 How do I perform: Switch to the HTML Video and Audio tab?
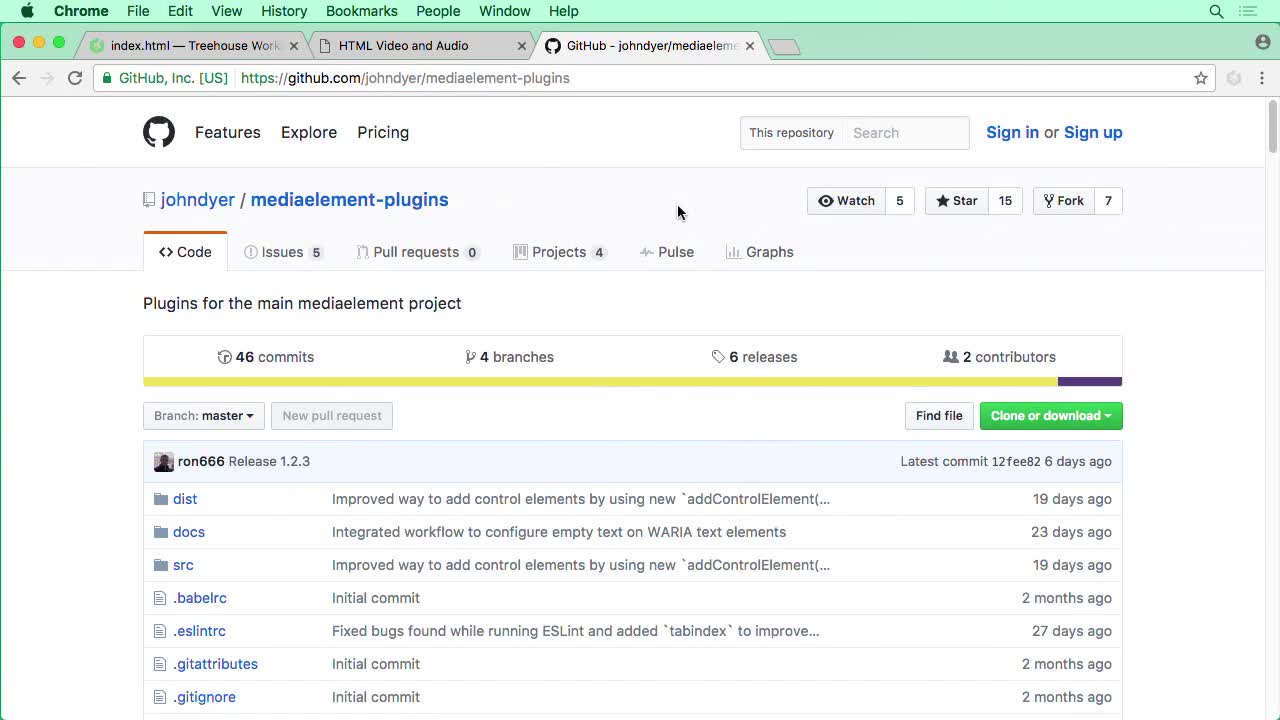coord(420,46)
